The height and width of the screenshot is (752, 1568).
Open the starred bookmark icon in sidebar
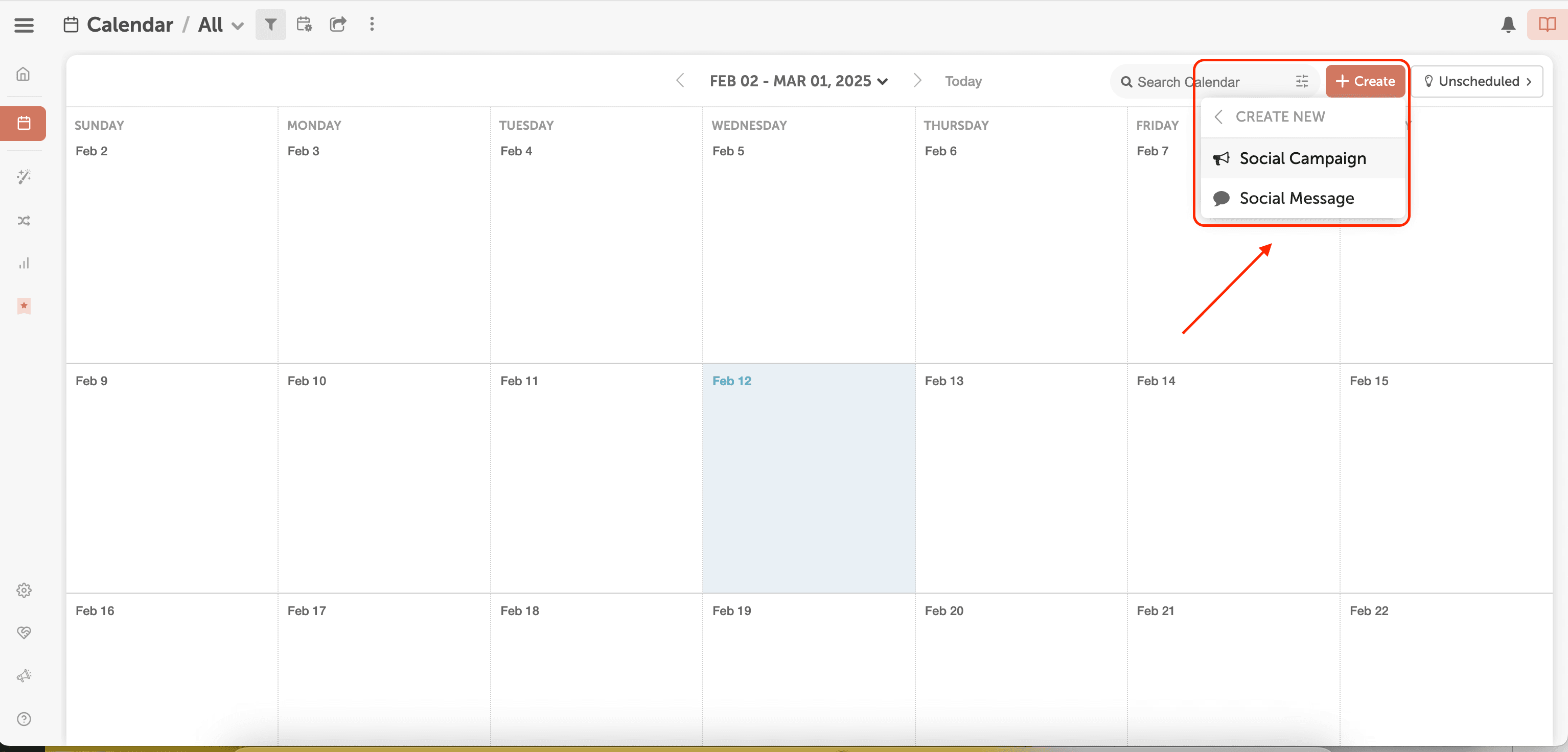pos(24,306)
